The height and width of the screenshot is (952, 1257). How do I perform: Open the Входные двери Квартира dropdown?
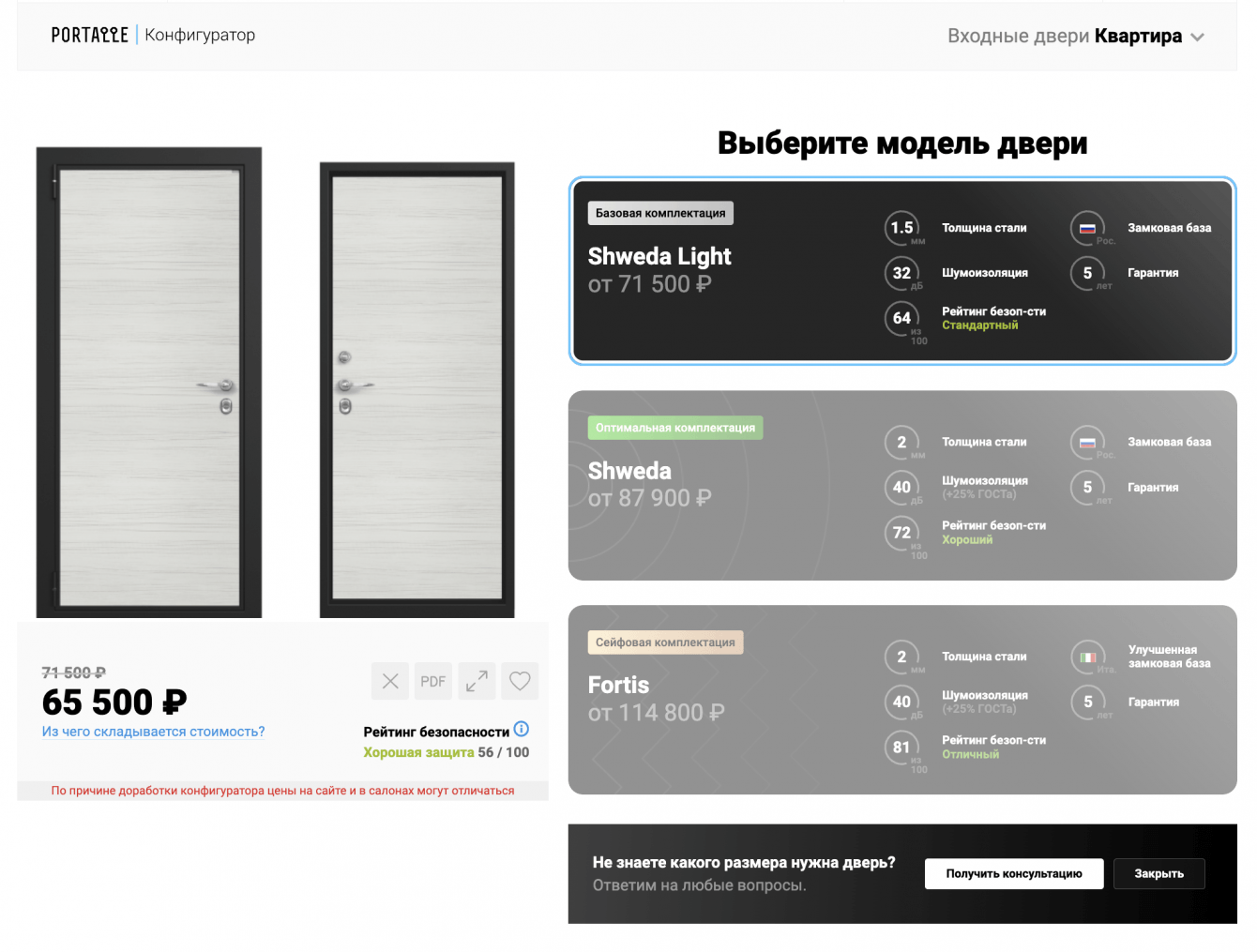tap(1075, 37)
